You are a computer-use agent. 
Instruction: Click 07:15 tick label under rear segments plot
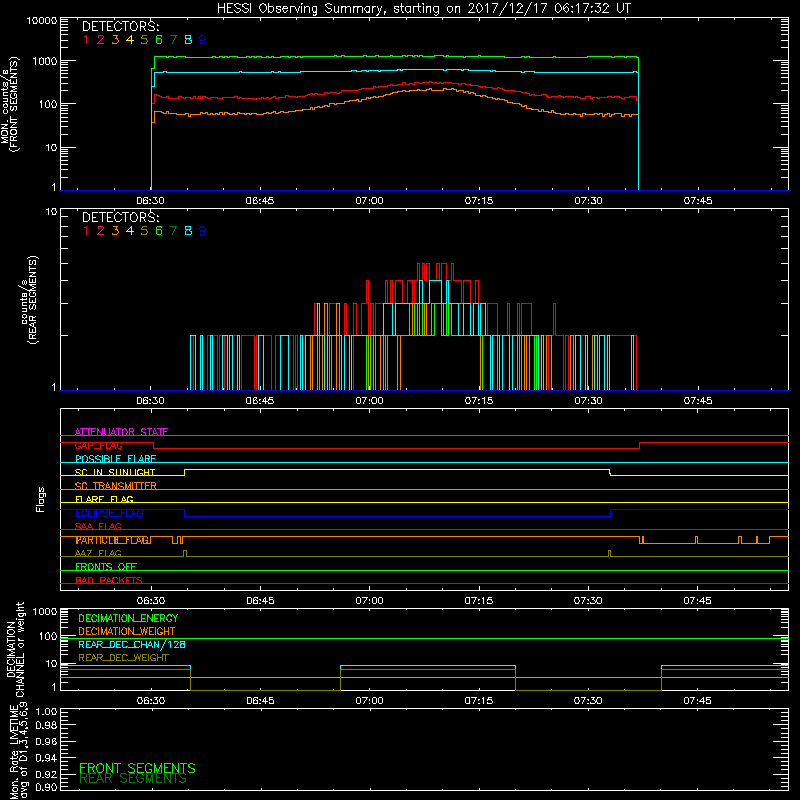click(479, 401)
